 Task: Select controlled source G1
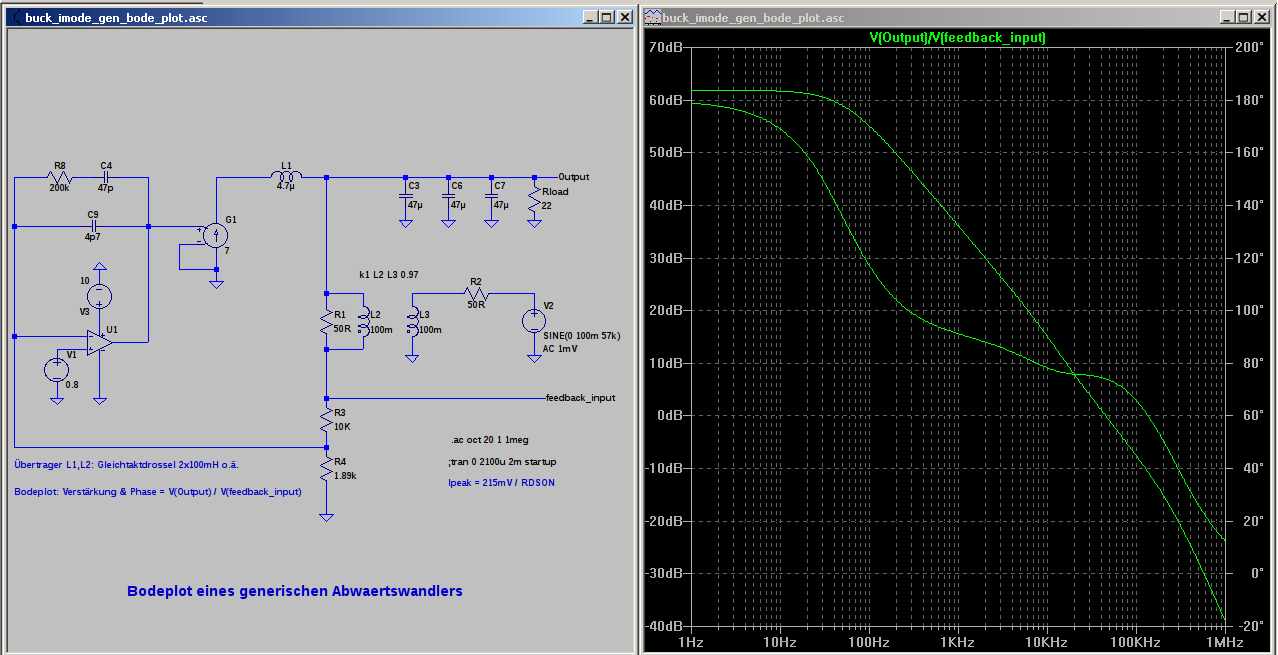pyautogui.click(x=214, y=235)
